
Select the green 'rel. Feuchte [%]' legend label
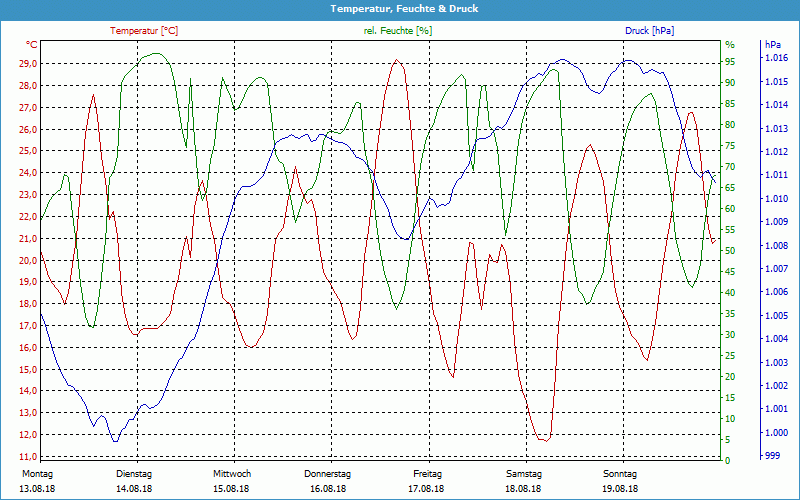click(x=397, y=31)
